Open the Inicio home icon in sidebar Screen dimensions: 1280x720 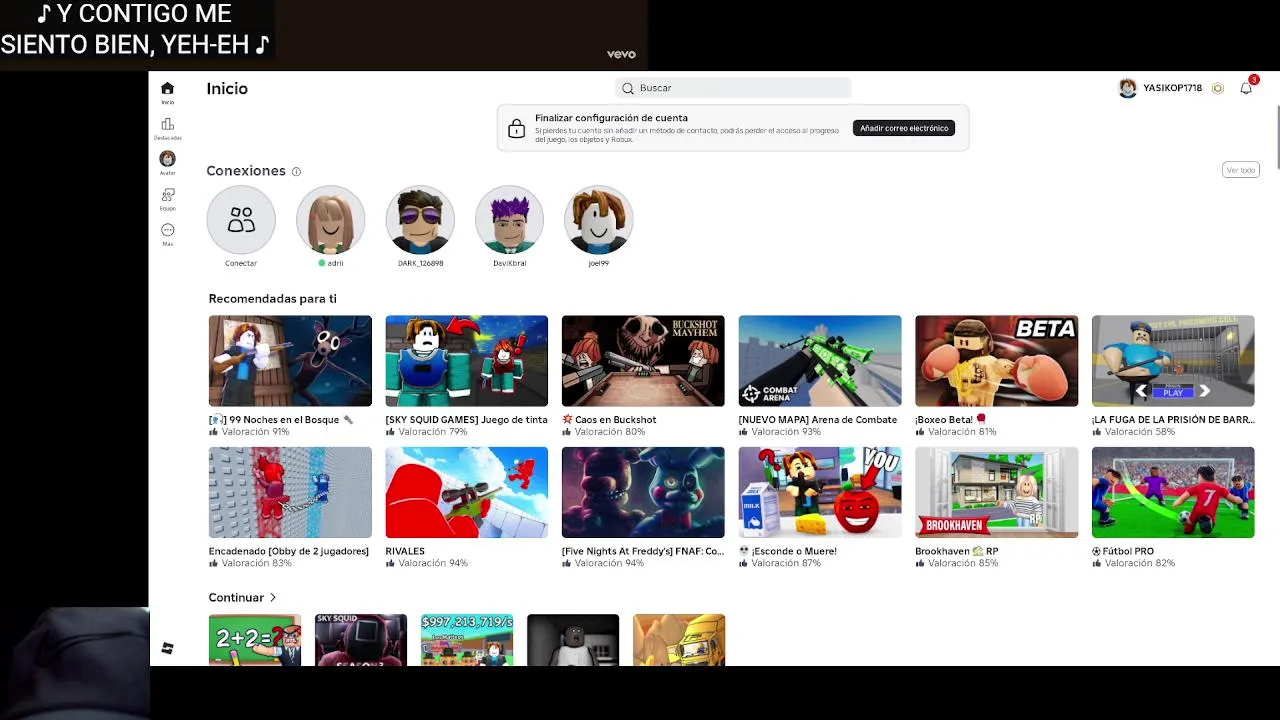[167, 89]
